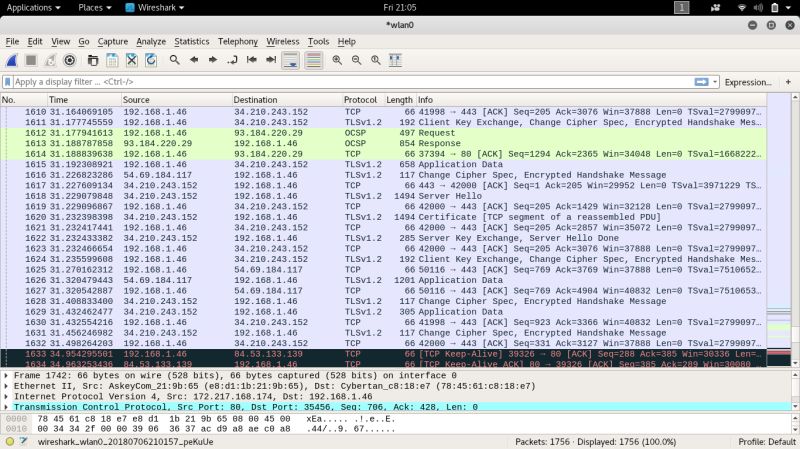The height and width of the screenshot is (449, 800).
Task: Sort by Destination column header
Action: (x=287, y=100)
